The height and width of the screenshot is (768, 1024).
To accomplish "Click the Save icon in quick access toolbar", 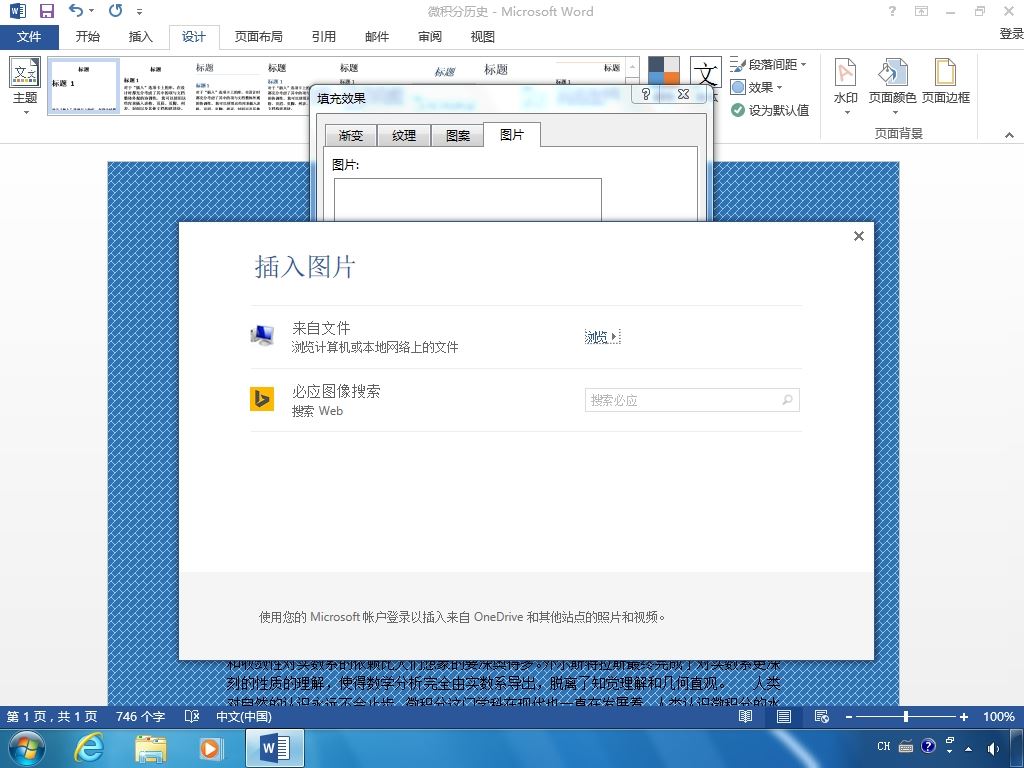I will [x=46, y=11].
